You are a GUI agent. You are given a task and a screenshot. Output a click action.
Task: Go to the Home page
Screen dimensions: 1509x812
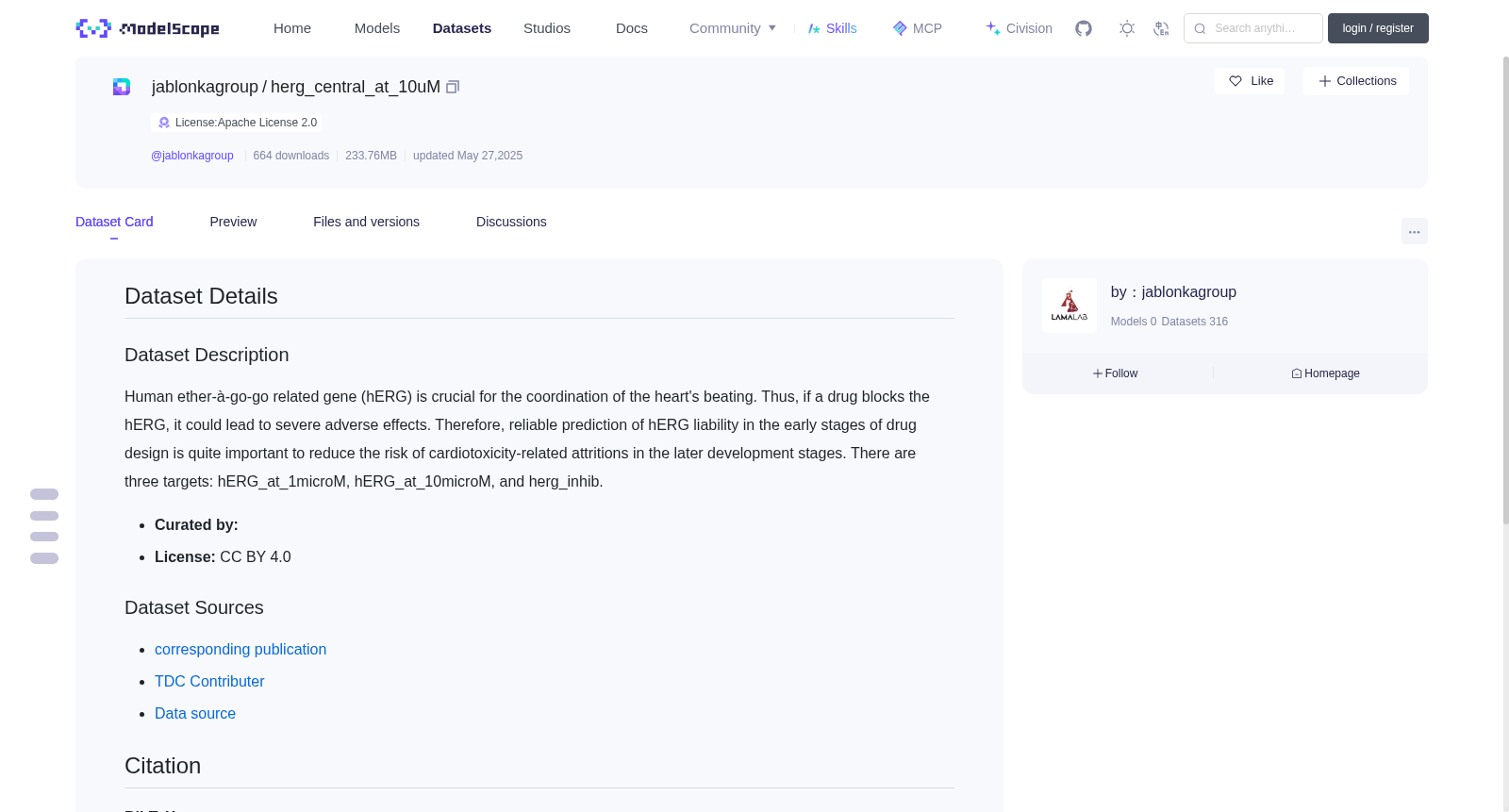[x=292, y=28]
